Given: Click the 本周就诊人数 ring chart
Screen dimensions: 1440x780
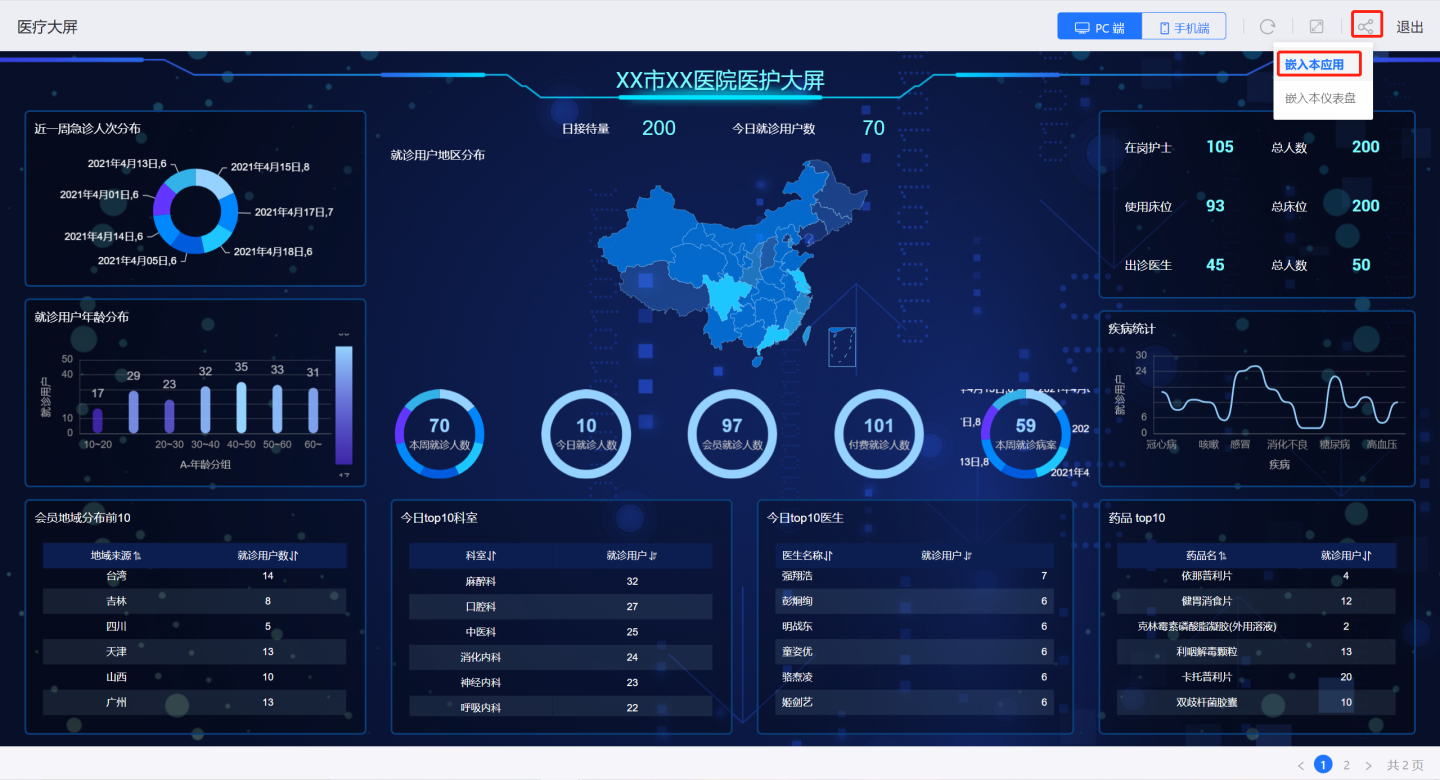Looking at the screenshot, I should tap(439, 434).
